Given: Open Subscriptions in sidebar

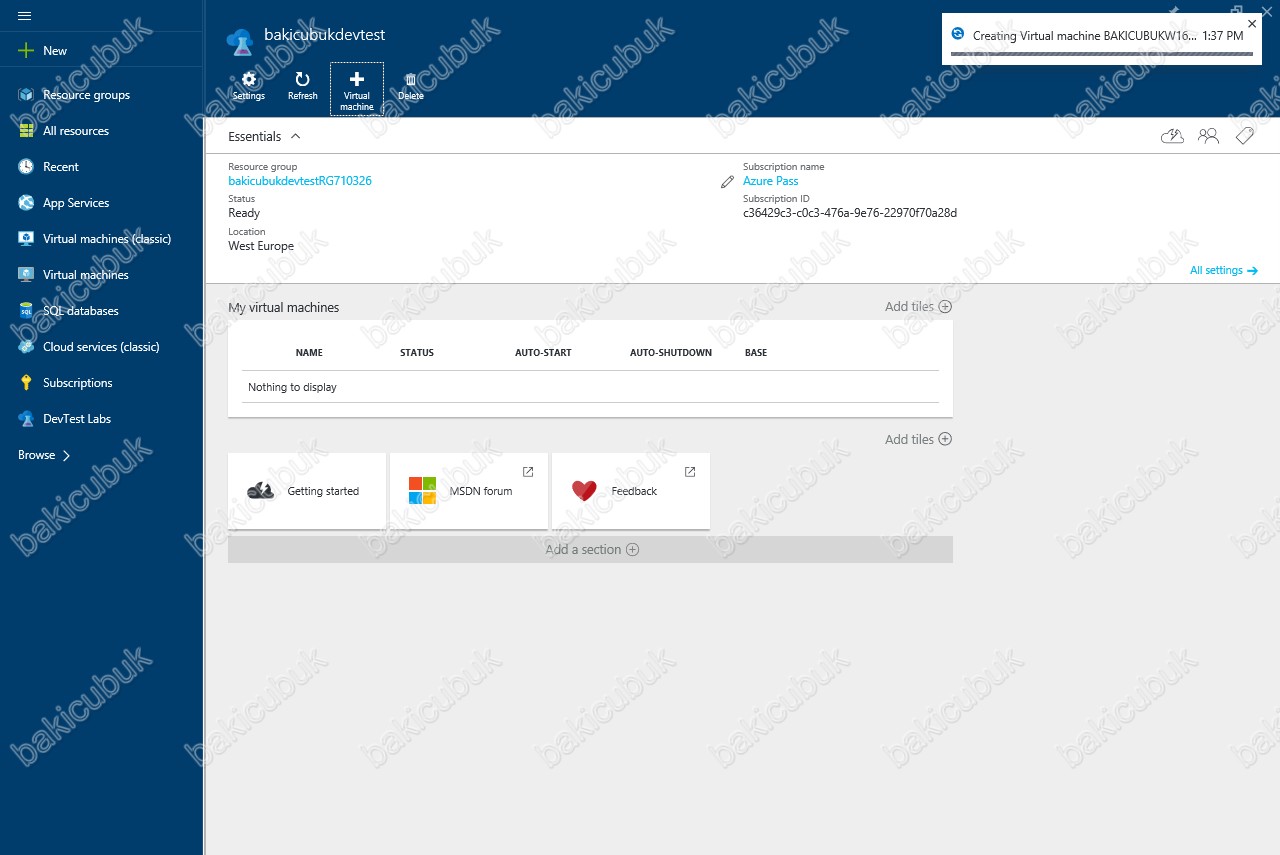Looking at the screenshot, I should 78,383.
